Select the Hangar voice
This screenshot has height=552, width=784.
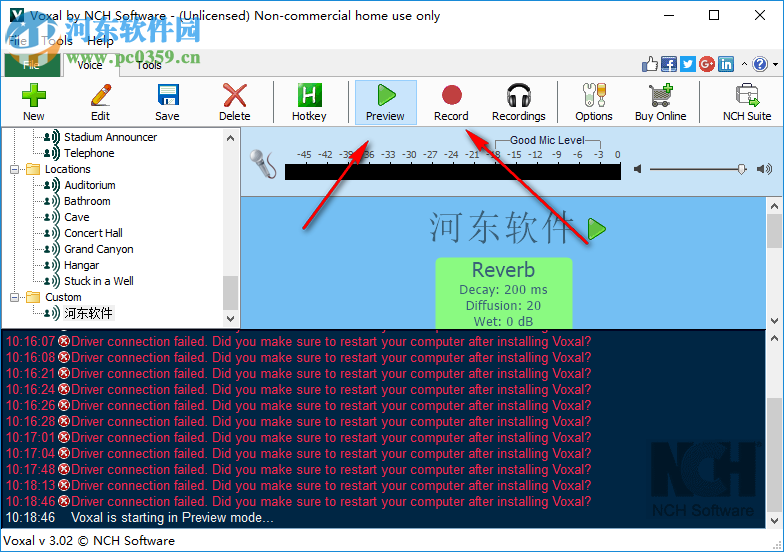pyautogui.click(x=82, y=265)
